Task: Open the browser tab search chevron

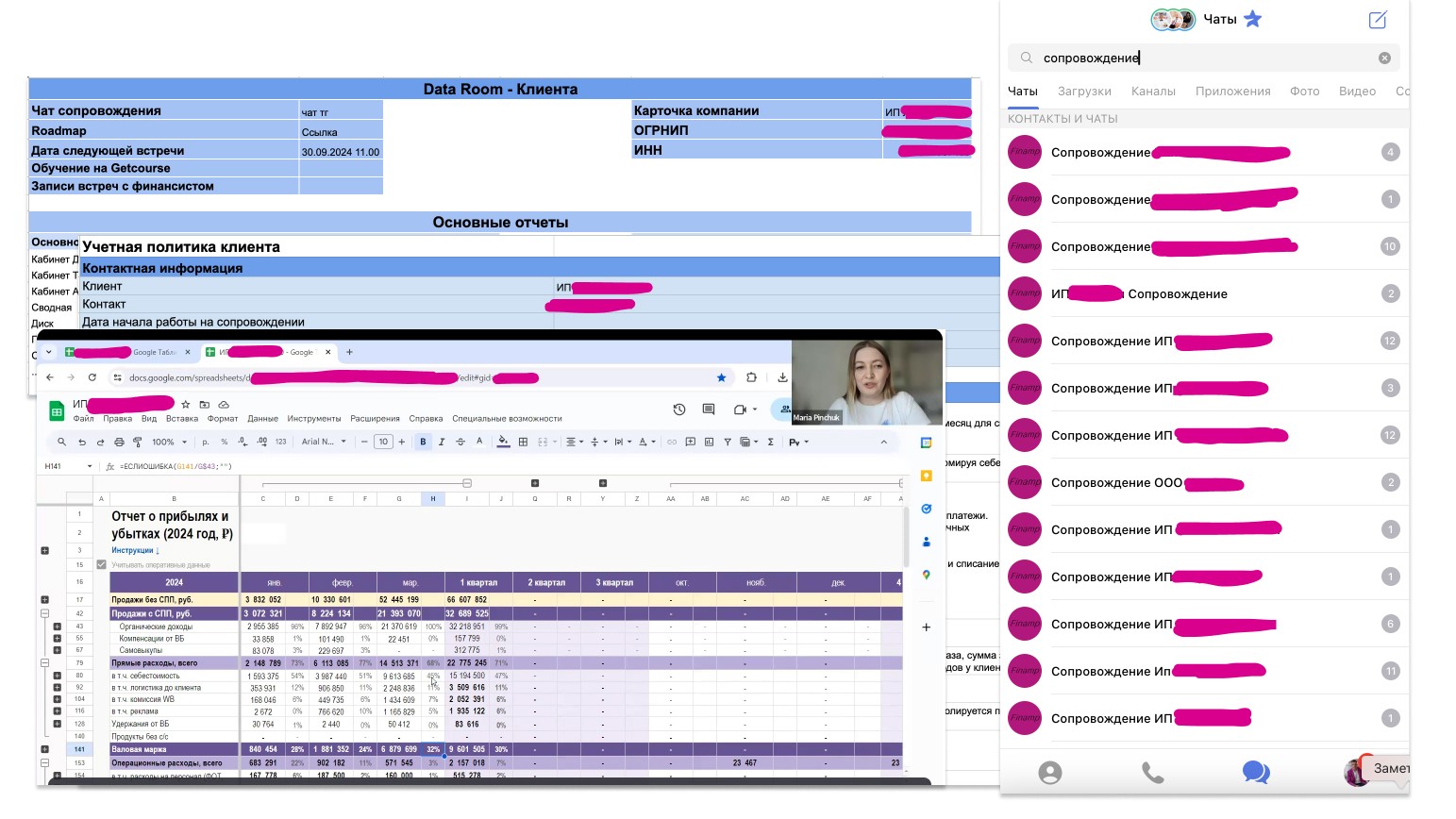Action: tap(49, 352)
